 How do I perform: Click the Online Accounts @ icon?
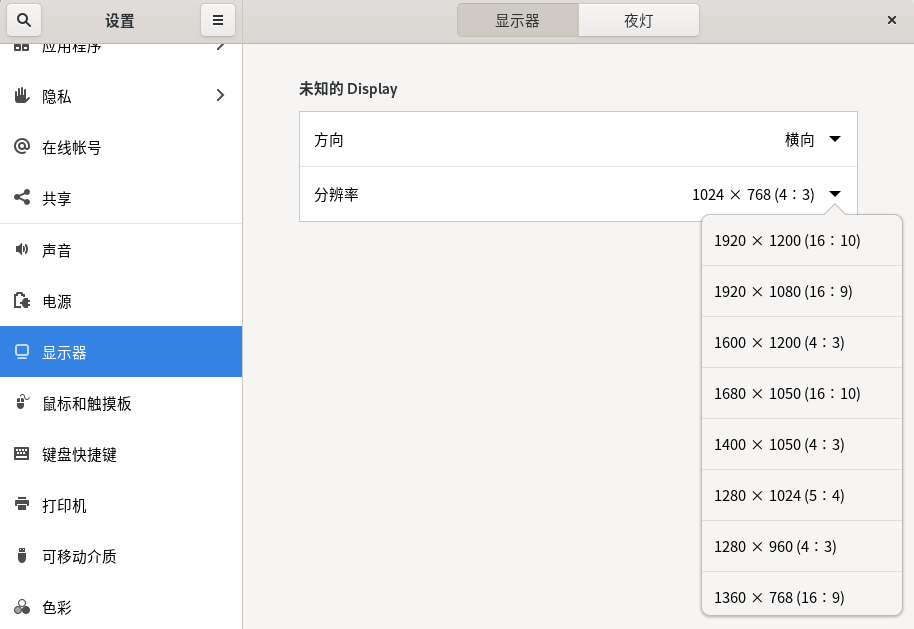(x=22, y=147)
